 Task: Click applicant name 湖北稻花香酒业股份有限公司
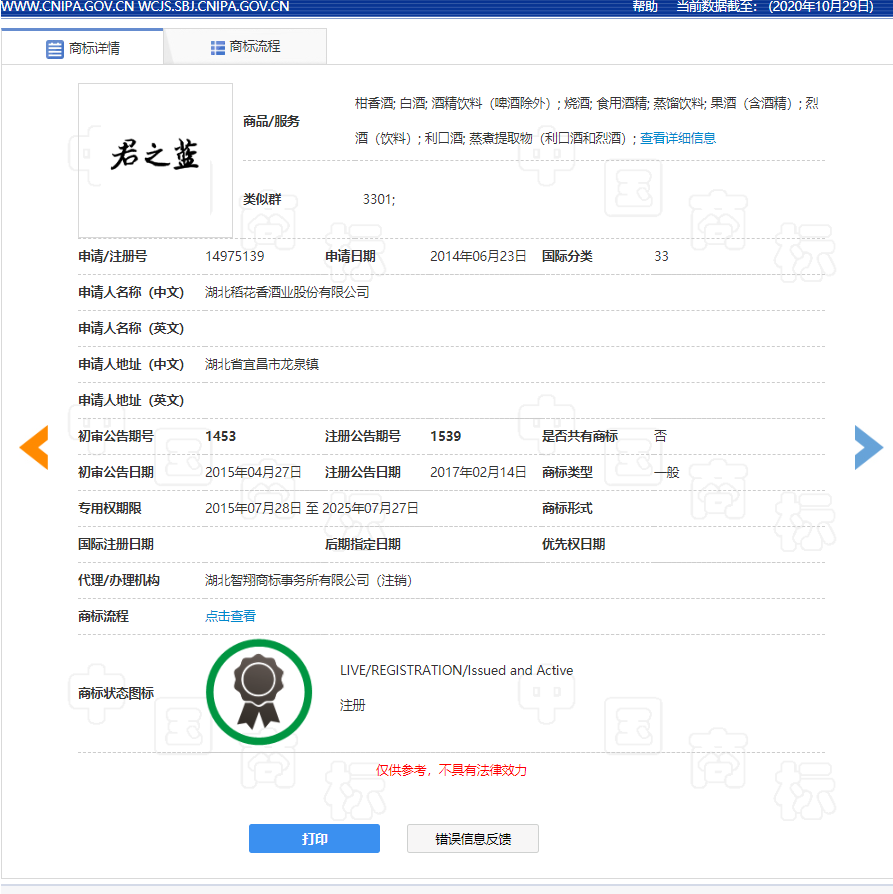coord(287,292)
